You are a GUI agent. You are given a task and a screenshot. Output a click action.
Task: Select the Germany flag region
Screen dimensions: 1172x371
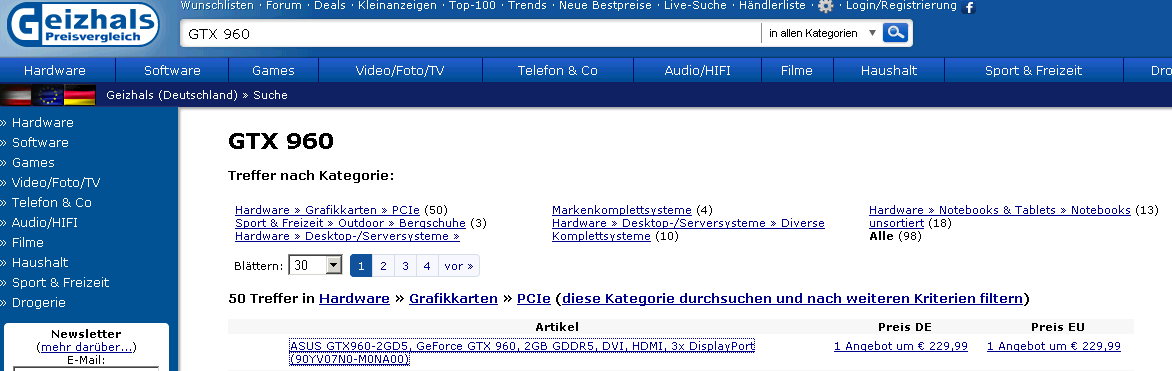click(79, 96)
